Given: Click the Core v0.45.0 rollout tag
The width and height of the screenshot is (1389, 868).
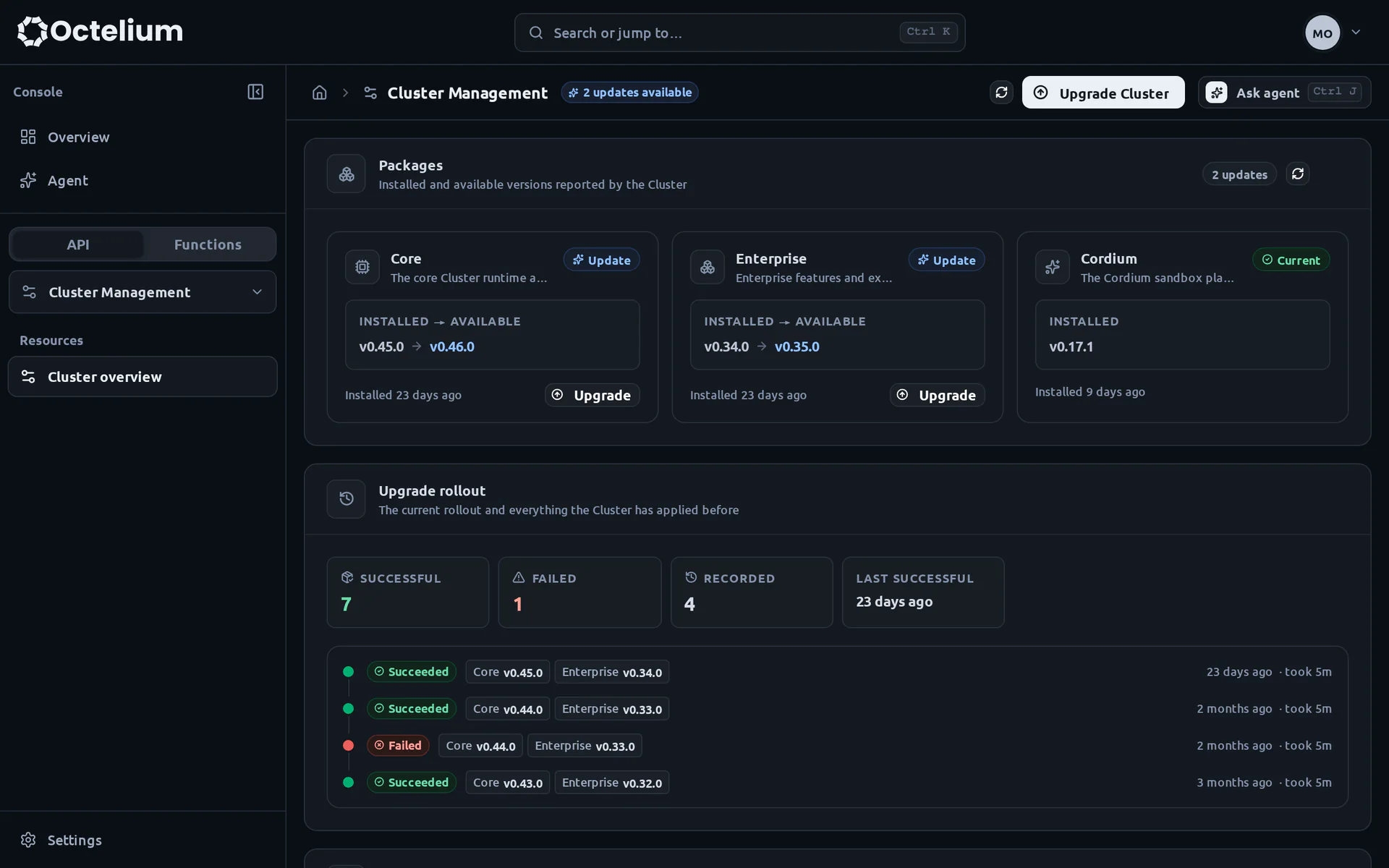Looking at the screenshot, I should click(x=508, y=672).
